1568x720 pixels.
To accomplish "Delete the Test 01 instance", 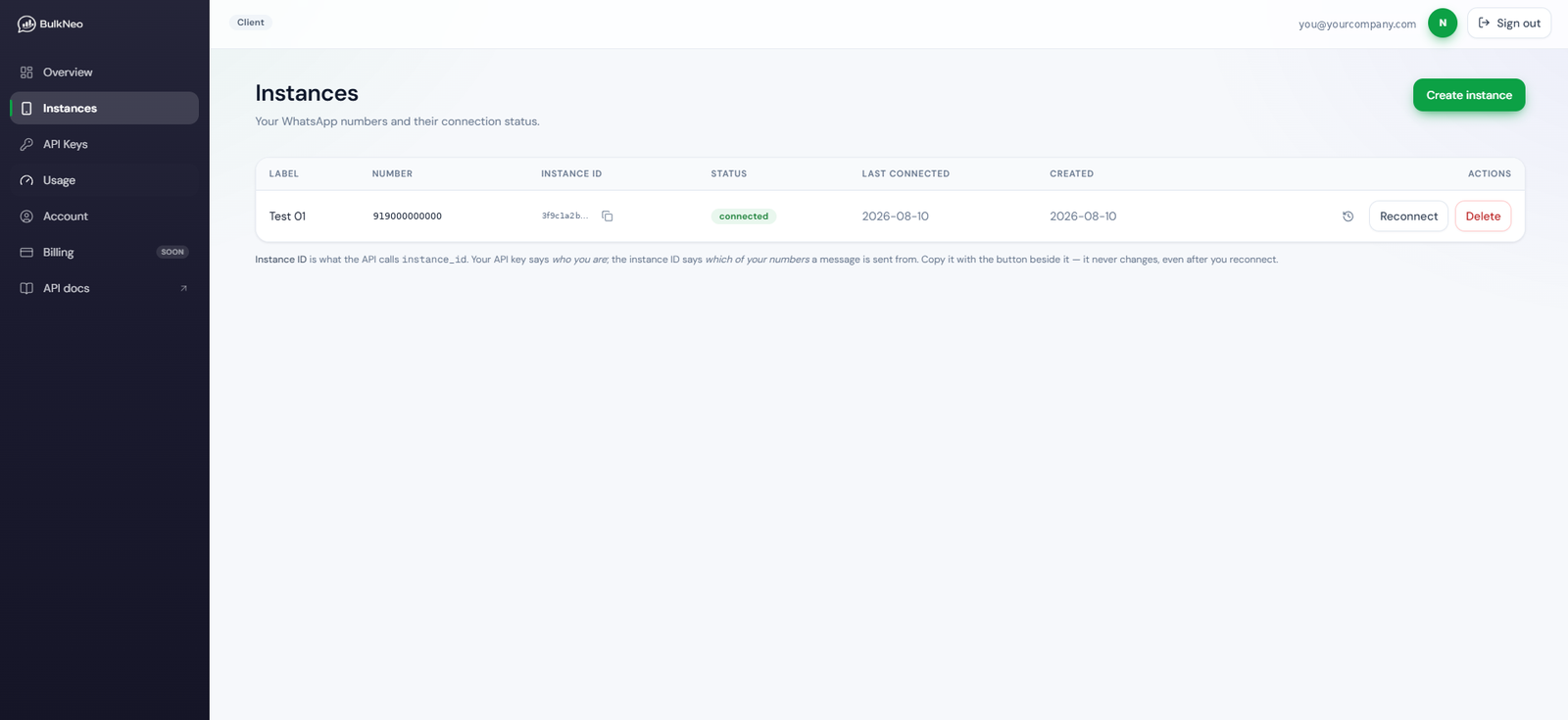I will click(x=1483, y=216).
